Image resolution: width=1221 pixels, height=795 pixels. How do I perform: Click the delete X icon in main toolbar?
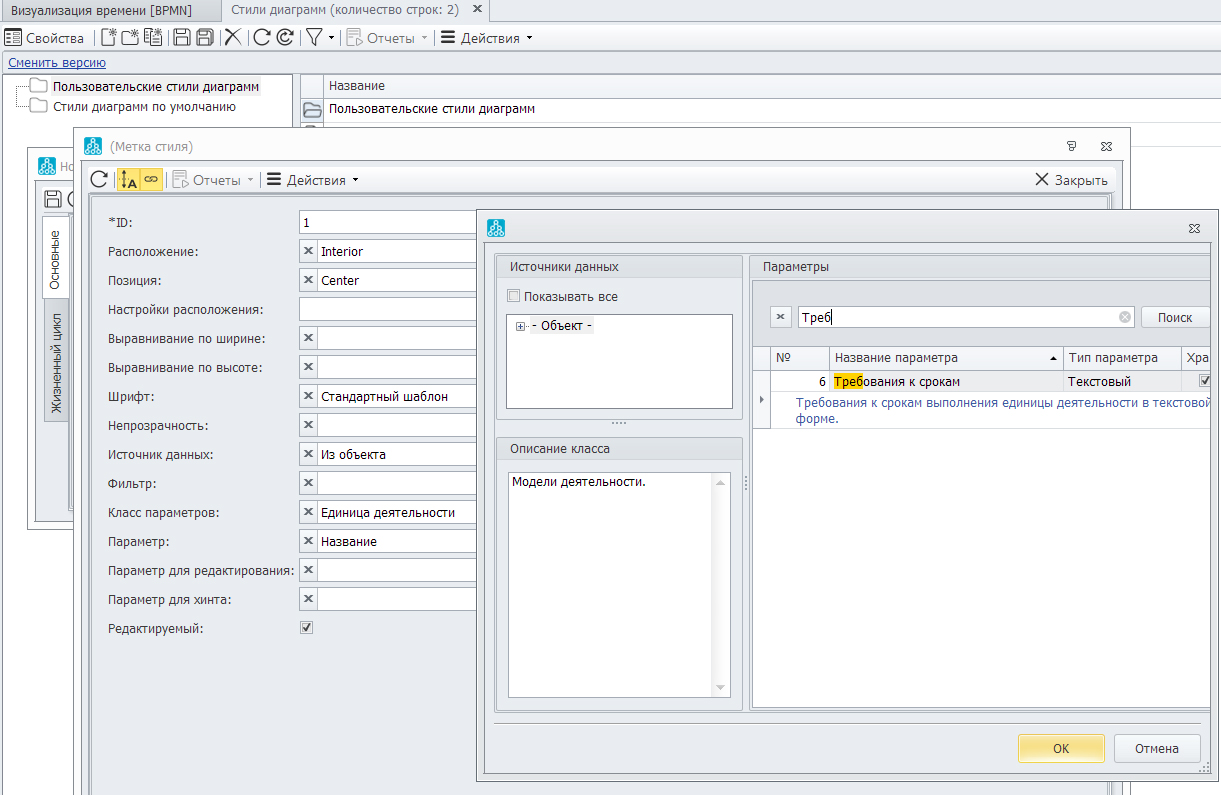(x=232, y=38)
